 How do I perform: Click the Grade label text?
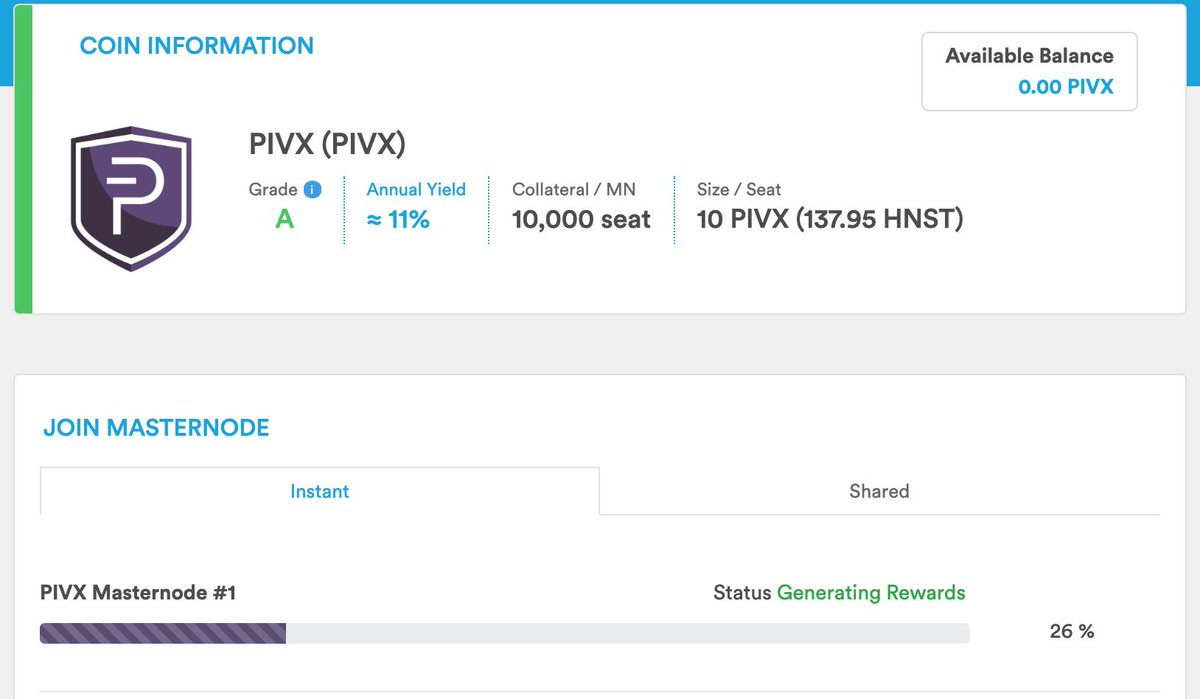(273, 189)
